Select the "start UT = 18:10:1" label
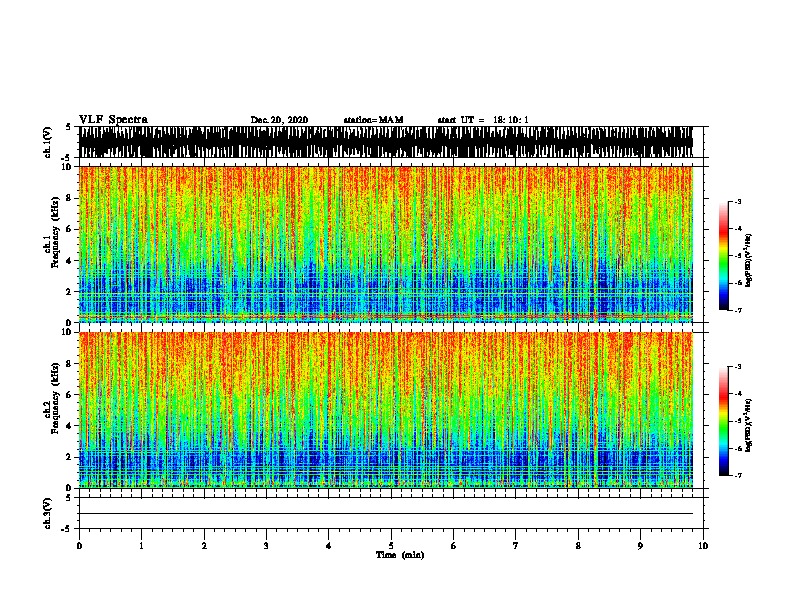The image size is (792, 612). tap(483, 120)
